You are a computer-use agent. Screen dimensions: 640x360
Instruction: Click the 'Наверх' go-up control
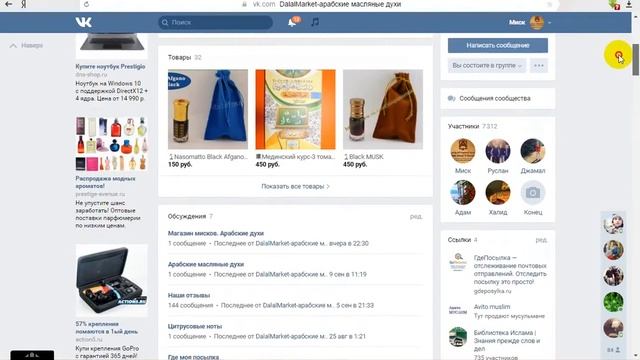(26, 45)
